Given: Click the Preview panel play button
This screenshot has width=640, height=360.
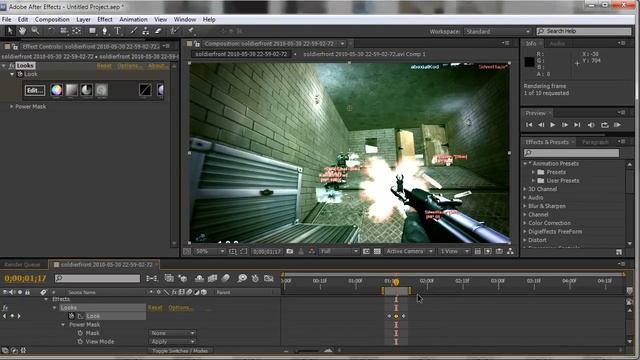Looking at the screenshot, I should 552,125.
